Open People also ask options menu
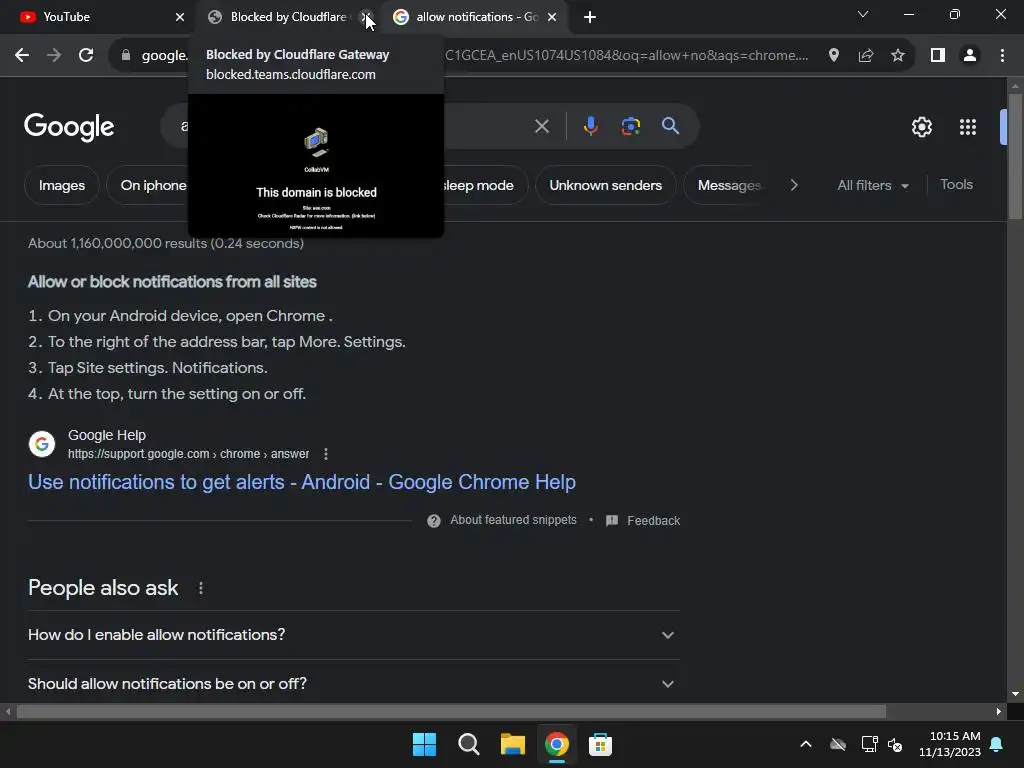This screenshot has width=1024, height=768. pyautogui.click(x=200, y=588)
